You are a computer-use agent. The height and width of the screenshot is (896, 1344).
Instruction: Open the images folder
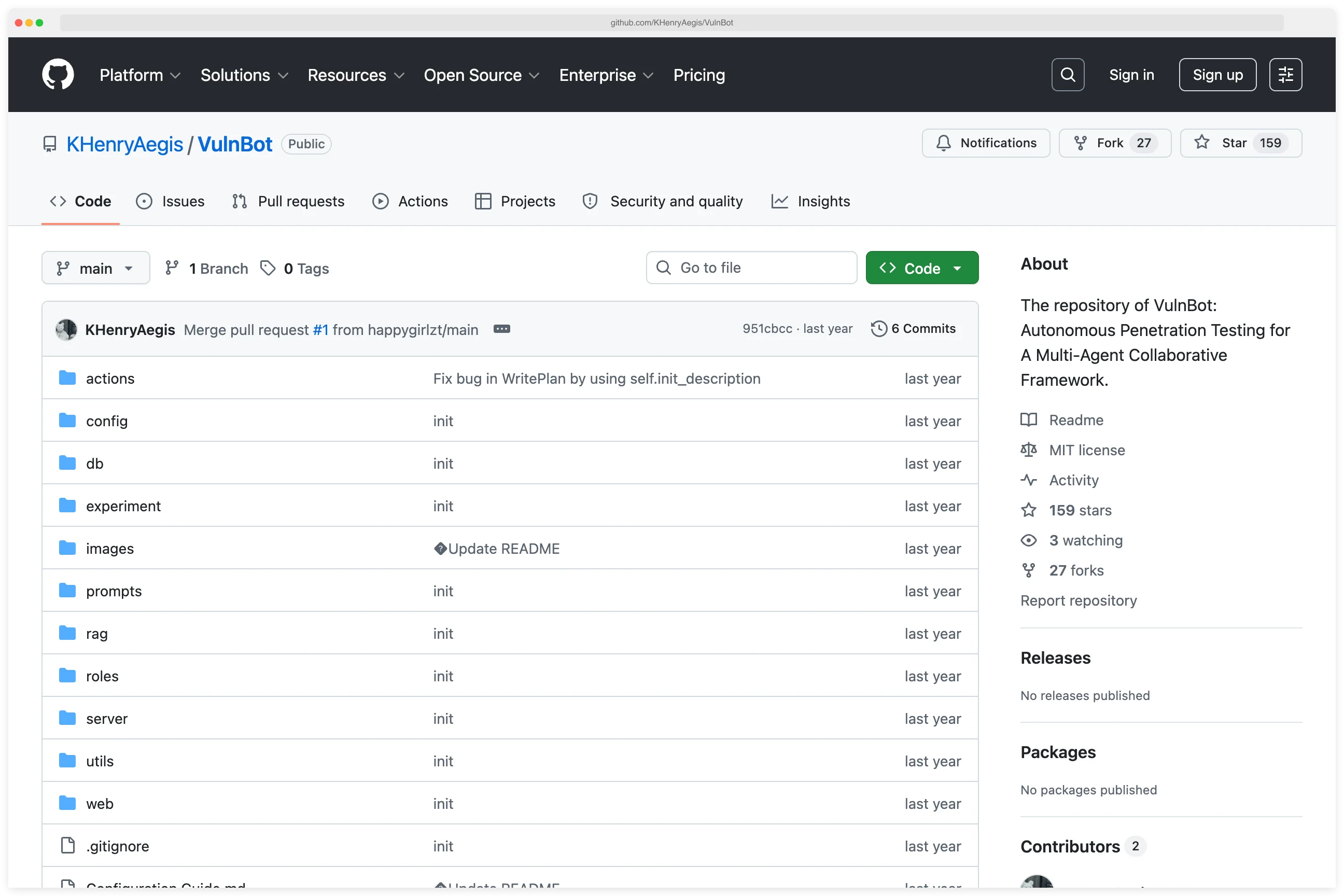[110, 549]
